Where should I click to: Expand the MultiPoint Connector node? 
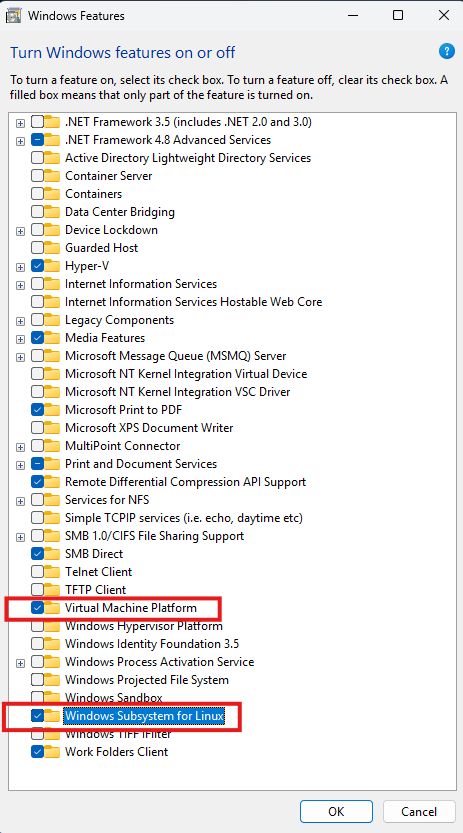pos(20,447)
